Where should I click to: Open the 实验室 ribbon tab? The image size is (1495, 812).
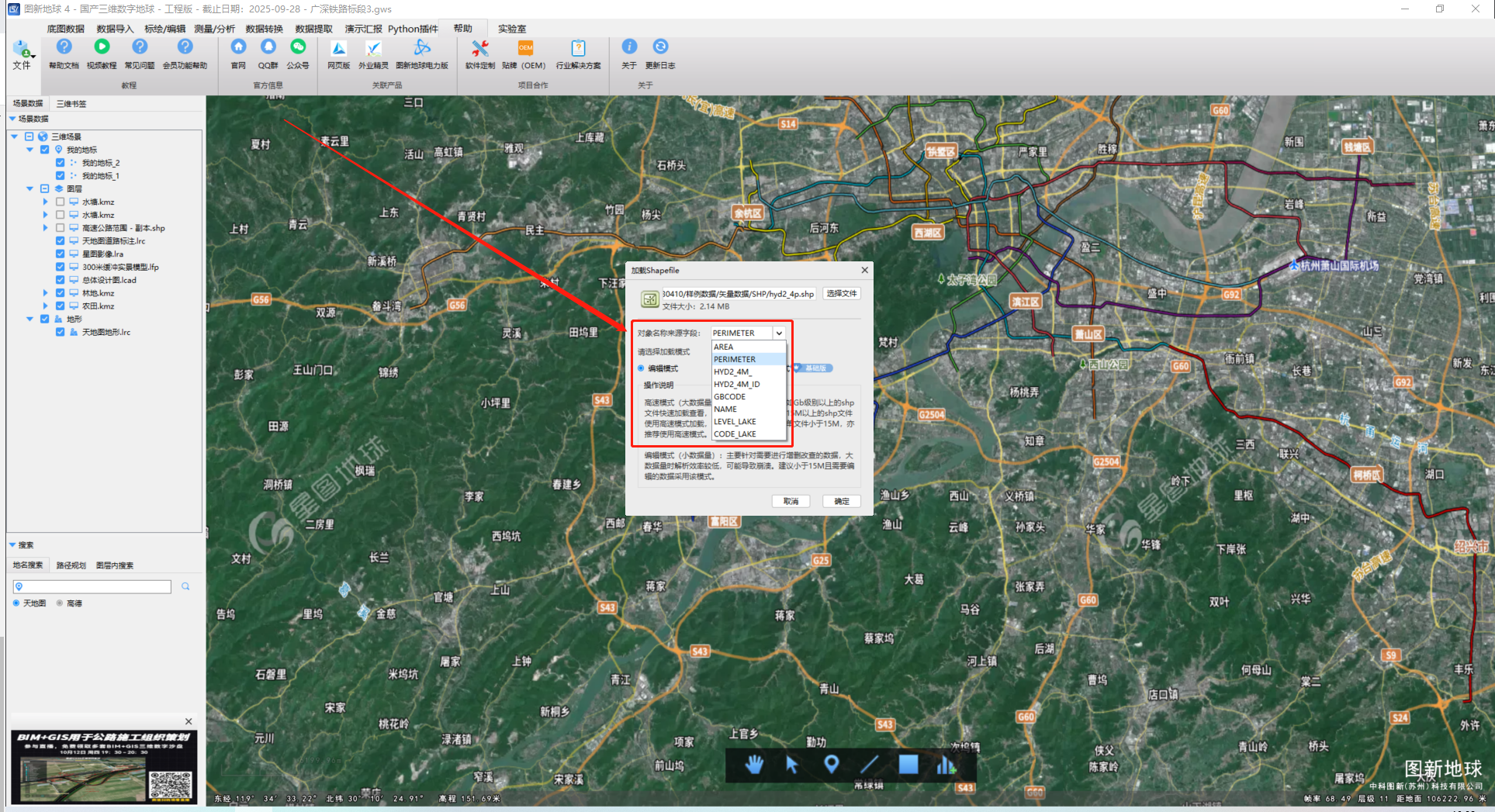[512, 29]
